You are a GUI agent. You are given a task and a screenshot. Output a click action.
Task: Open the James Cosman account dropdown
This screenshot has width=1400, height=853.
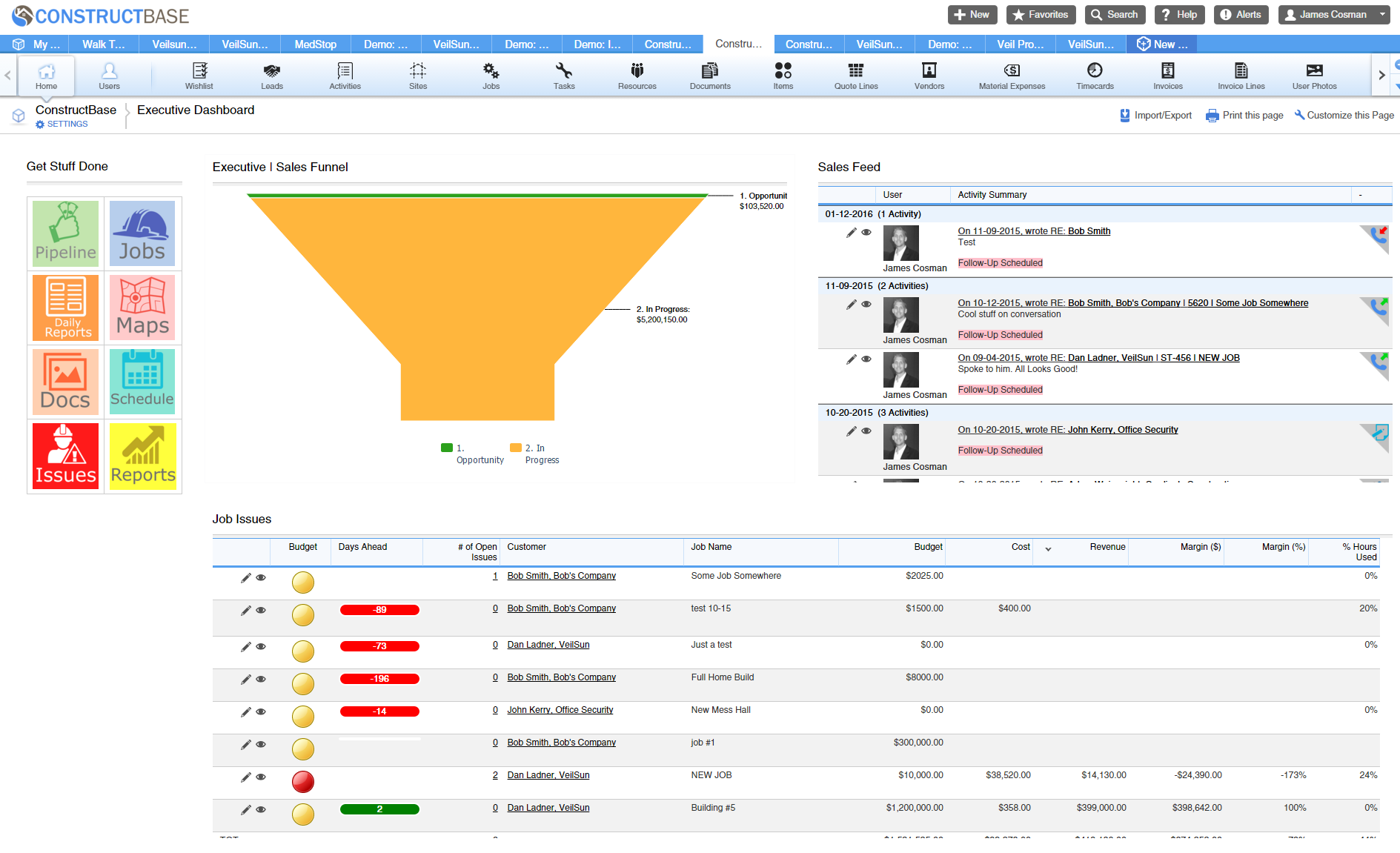tap(1333, 14)
